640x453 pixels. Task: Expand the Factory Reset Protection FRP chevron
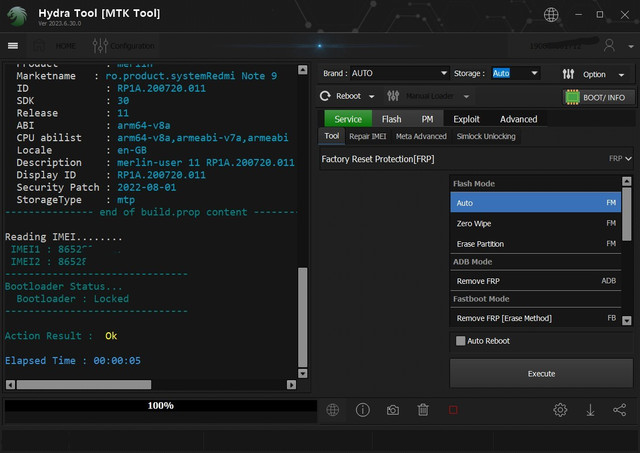pos(628,159)
